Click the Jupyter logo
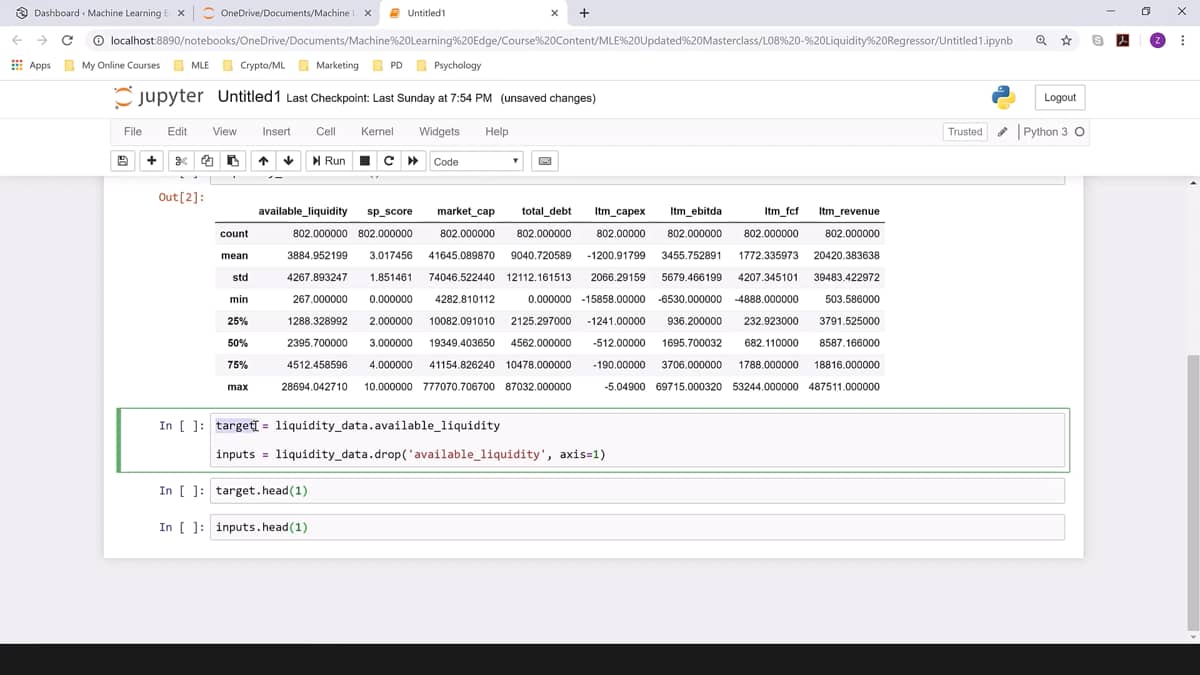Screen dimensions: 1200x675 (x=159, y=97)
